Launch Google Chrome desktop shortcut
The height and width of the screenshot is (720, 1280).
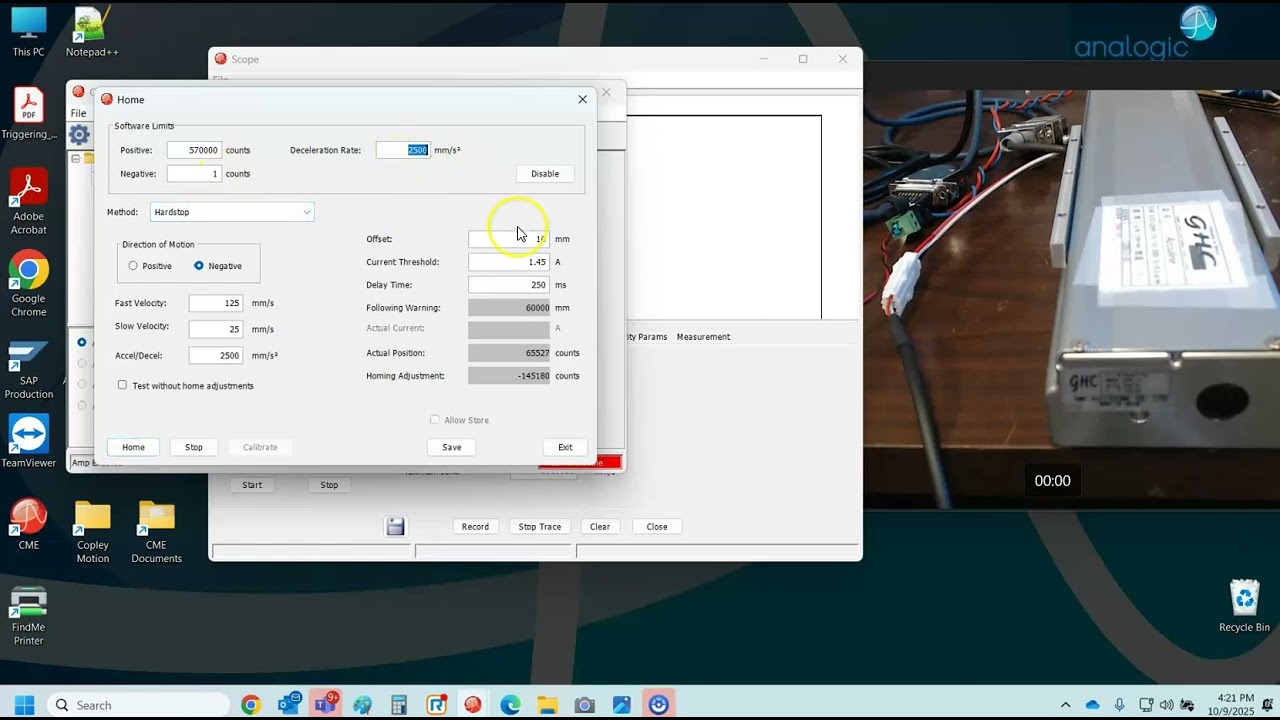point(28,284)
